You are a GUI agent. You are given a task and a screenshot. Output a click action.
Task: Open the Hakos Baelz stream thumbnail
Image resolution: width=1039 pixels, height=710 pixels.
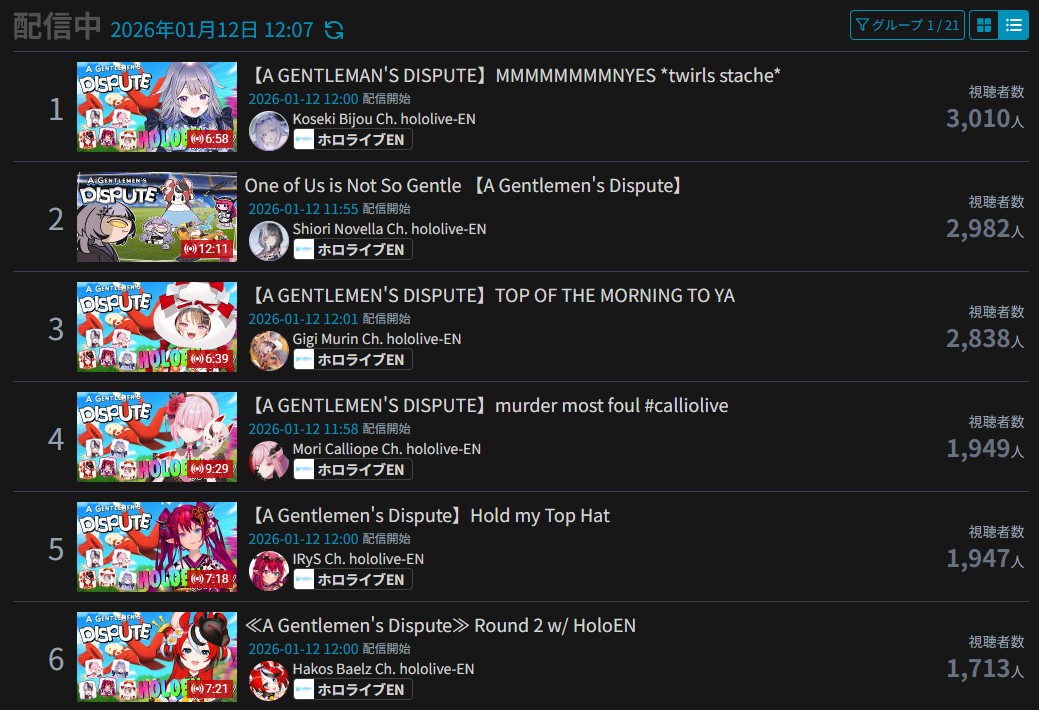click(157, 657)
